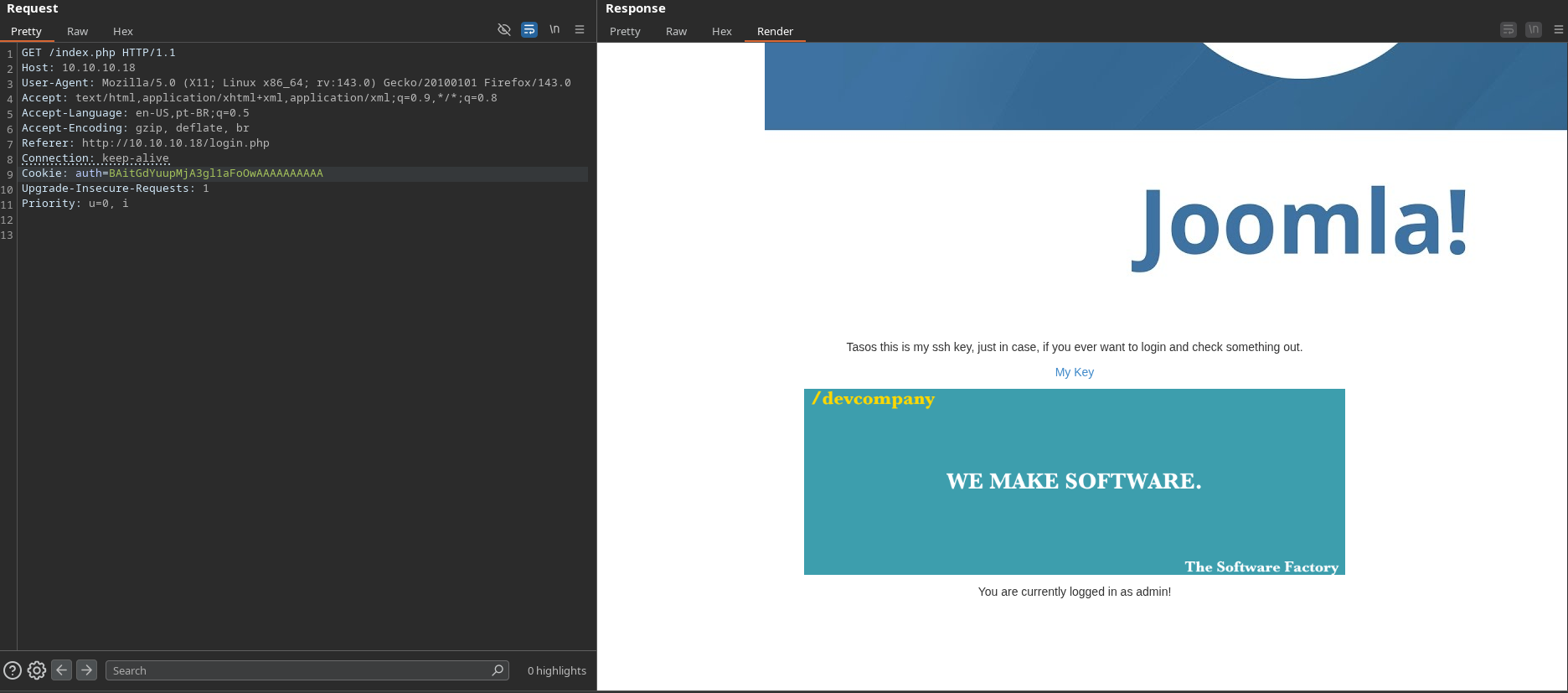
Task: Click the 'Host: 10.10.10.18' header line
Action: 79,68
